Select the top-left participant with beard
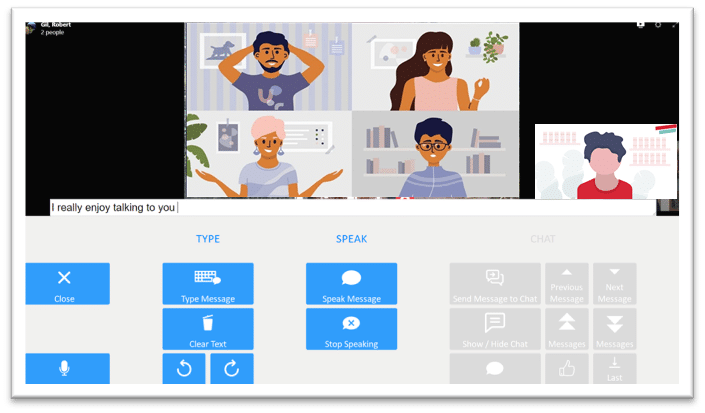This screenshot has height=413, width=705. pyautogui.click(x=267, y=66)
